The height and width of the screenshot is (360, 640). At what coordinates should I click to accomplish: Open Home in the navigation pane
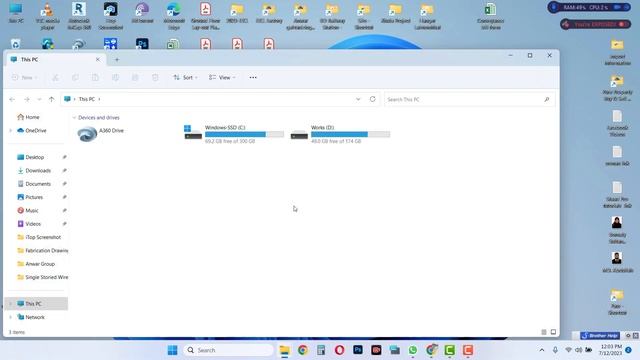32,117
